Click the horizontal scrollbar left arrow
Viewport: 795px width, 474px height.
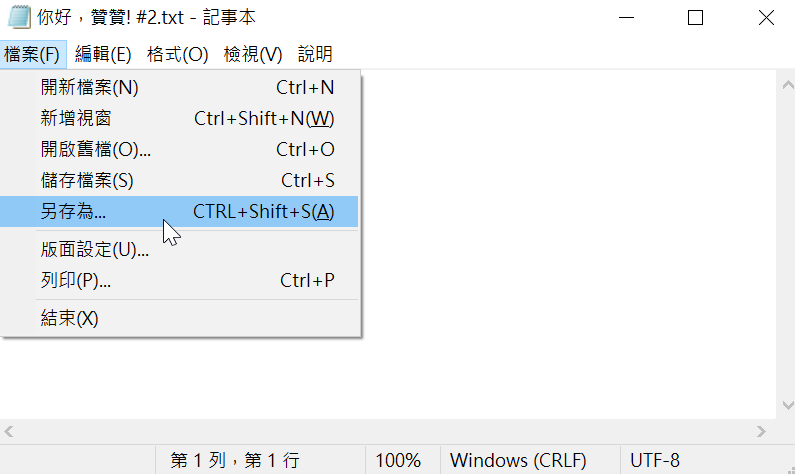9,431
